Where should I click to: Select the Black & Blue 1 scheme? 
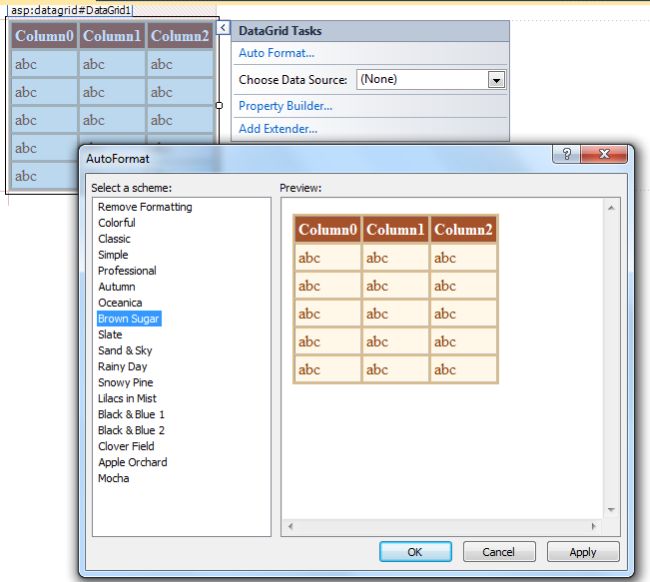[131, 415]
